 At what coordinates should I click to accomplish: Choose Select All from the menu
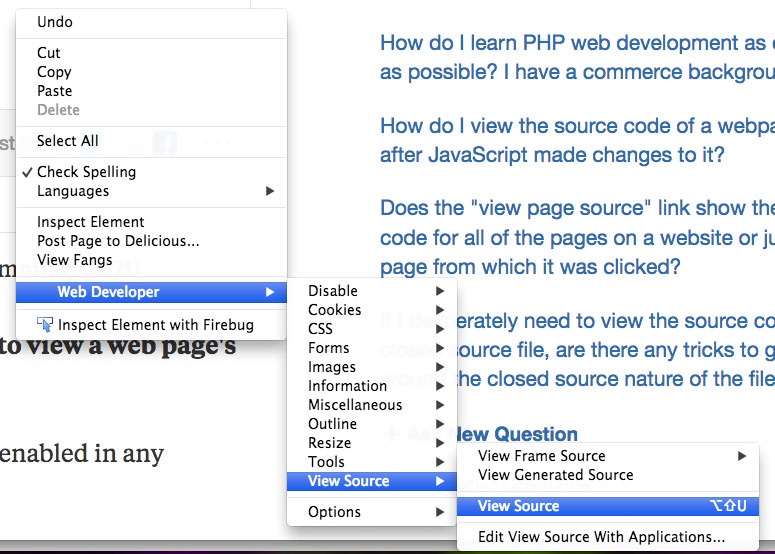151,141
